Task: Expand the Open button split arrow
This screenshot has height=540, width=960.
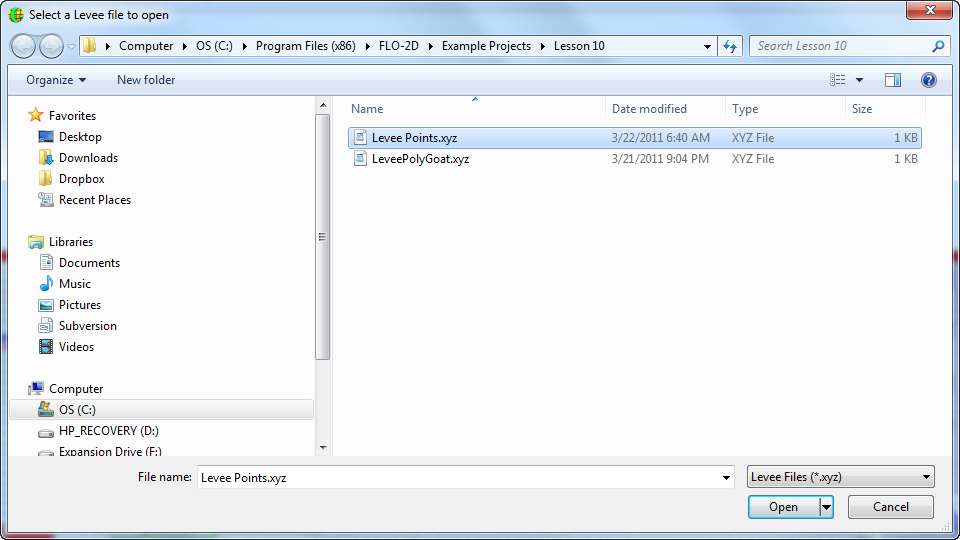Action: click(826, 507)
